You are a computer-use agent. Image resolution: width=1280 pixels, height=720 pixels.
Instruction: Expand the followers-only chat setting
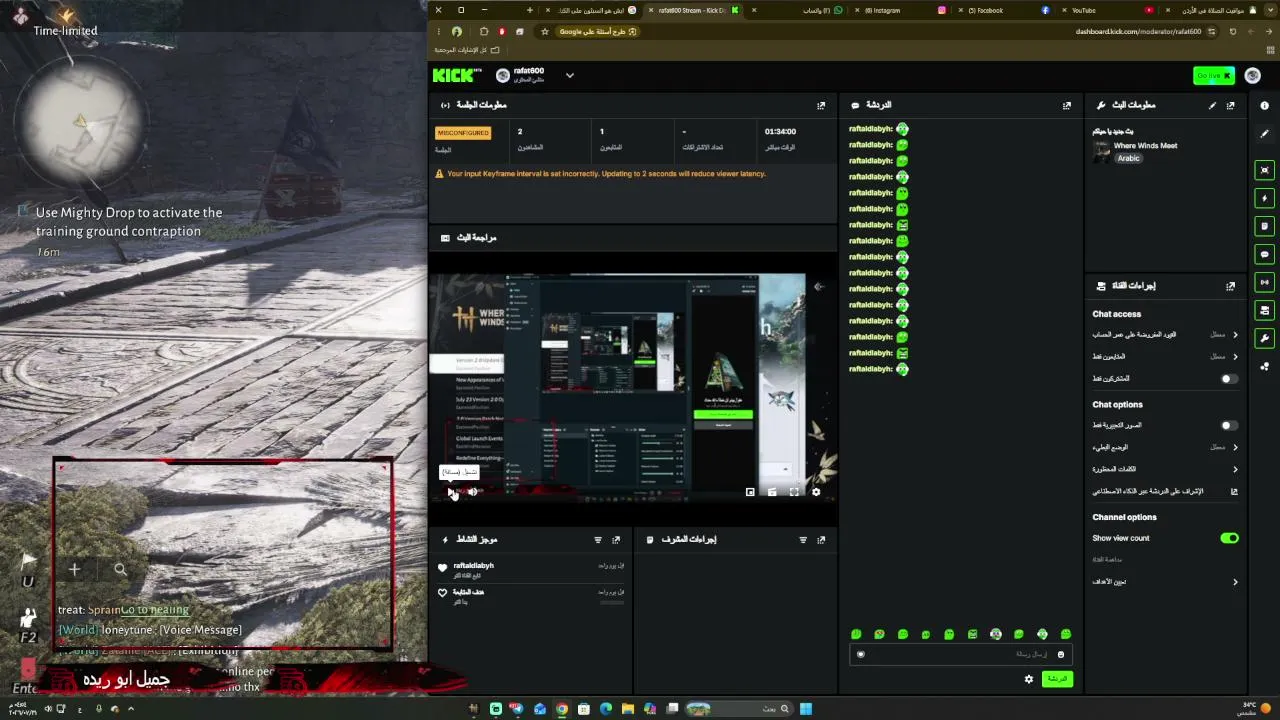[1166, 356]
